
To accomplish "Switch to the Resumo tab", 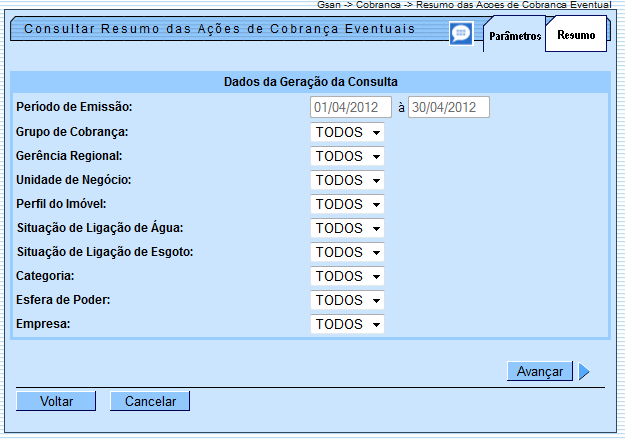I will (x=576, y=35).
